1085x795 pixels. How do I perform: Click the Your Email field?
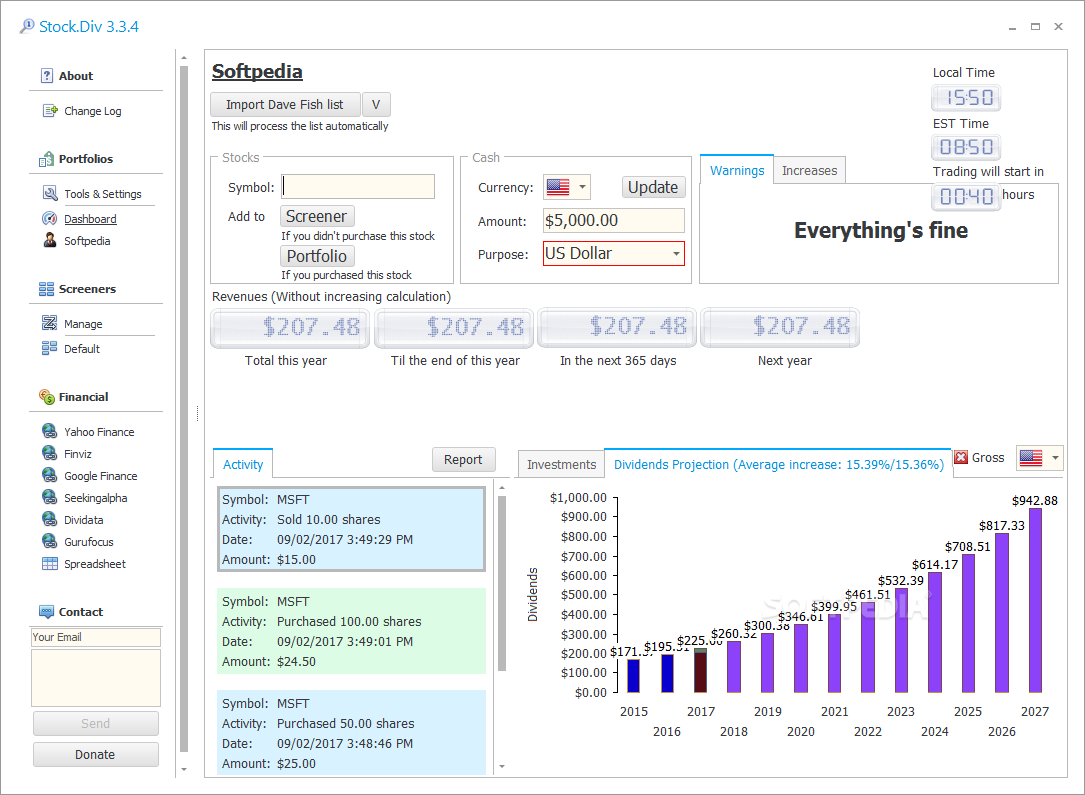pos(95,637)
